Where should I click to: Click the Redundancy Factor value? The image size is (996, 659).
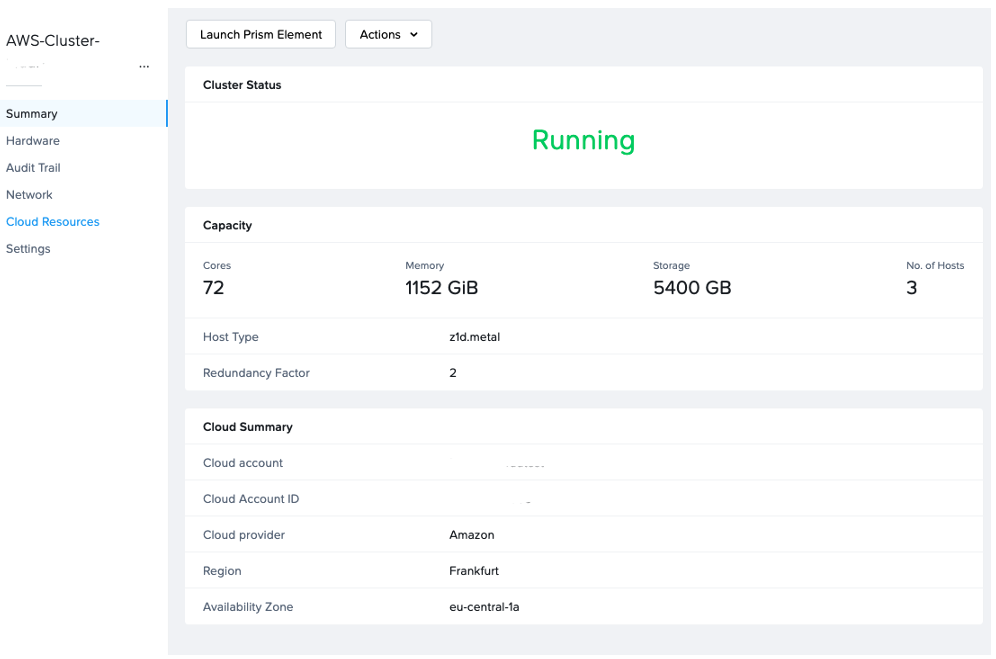point(453,372)
